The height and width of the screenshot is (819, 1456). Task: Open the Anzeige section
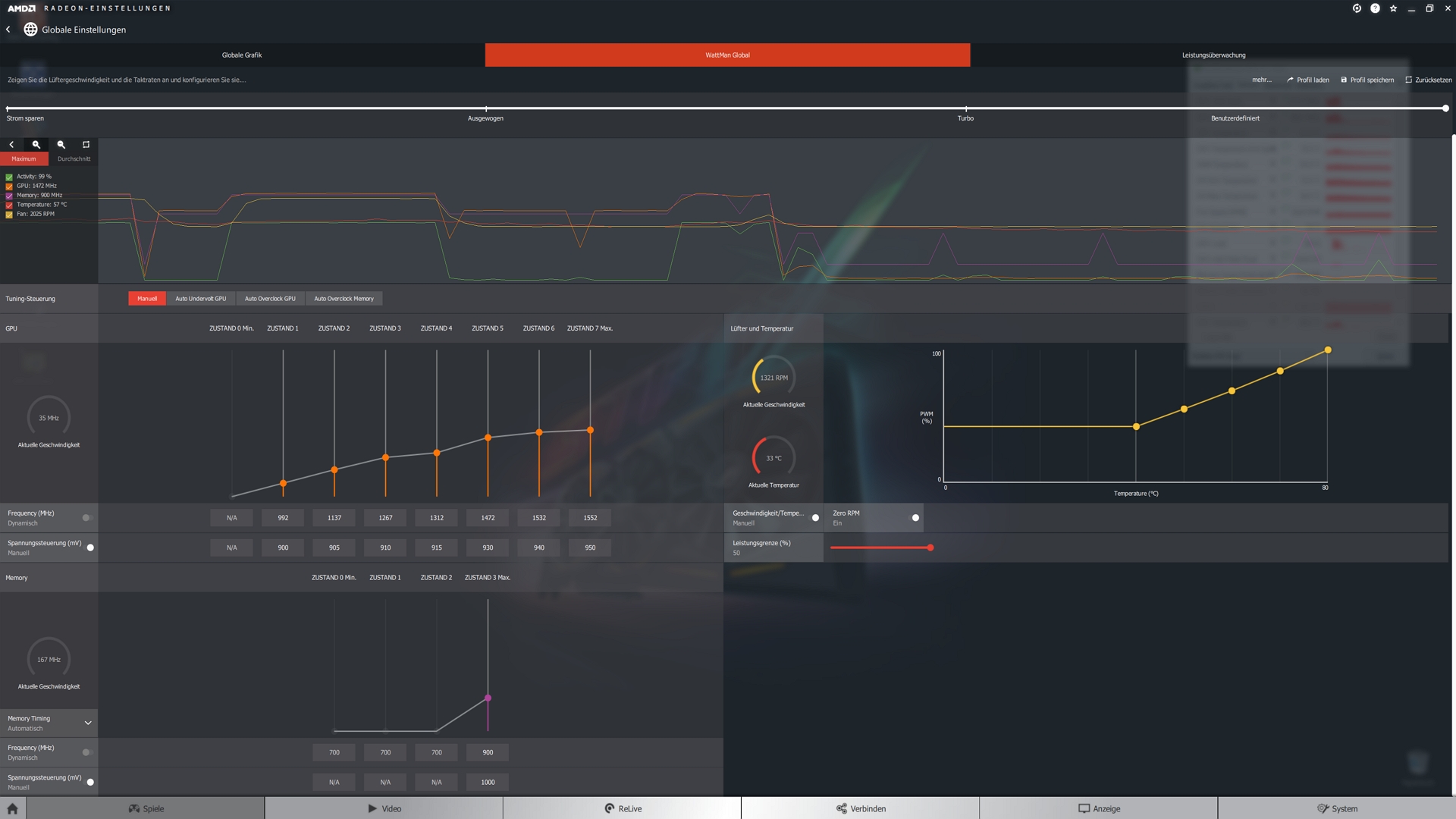point(1098,808)
